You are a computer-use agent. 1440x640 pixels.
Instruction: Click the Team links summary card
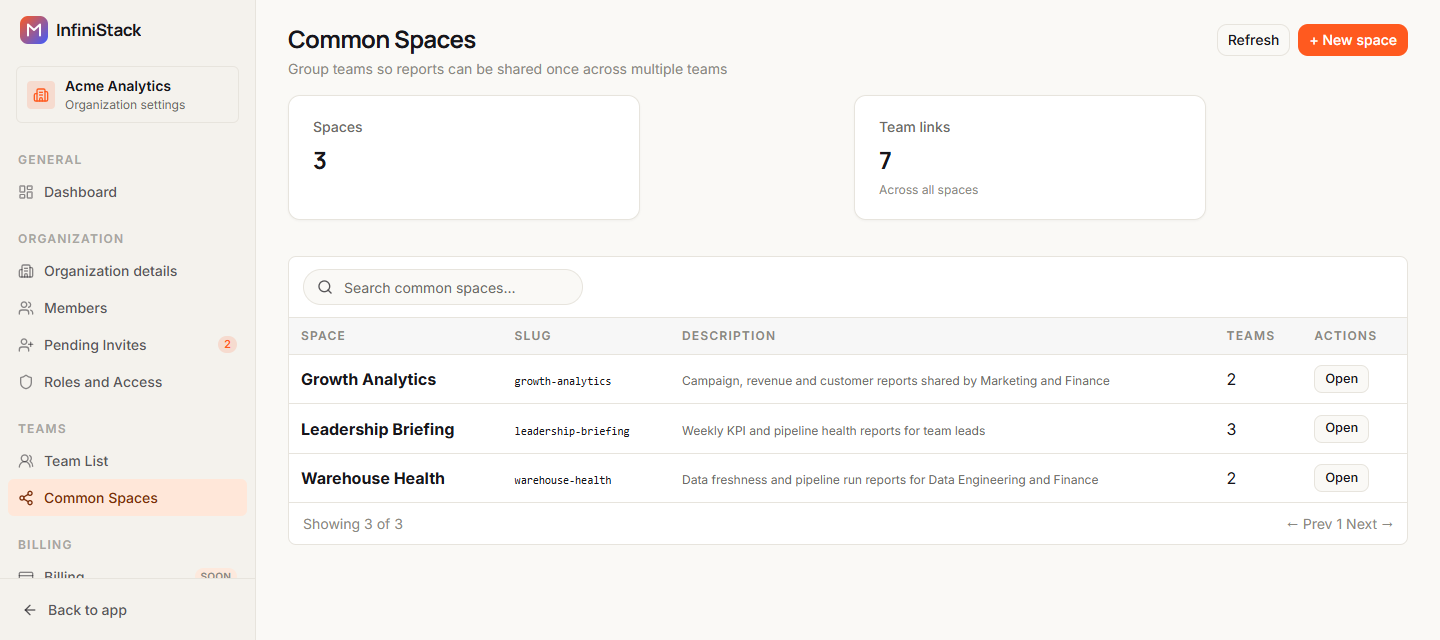tap(1030, 157)
